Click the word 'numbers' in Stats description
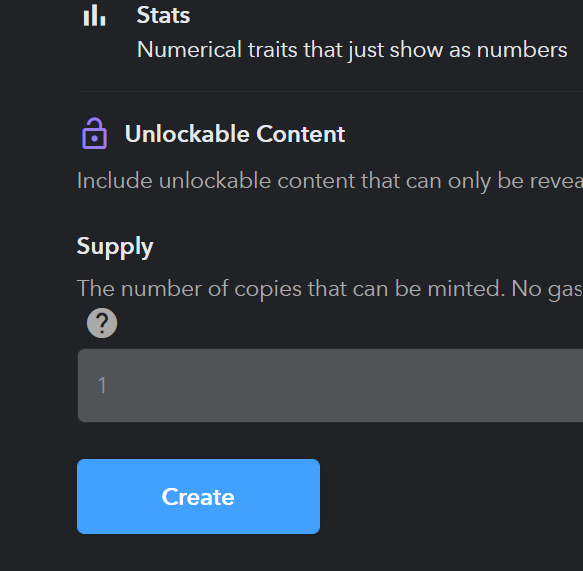Screen dimensions: 583x571 click(x=522, y=50)
